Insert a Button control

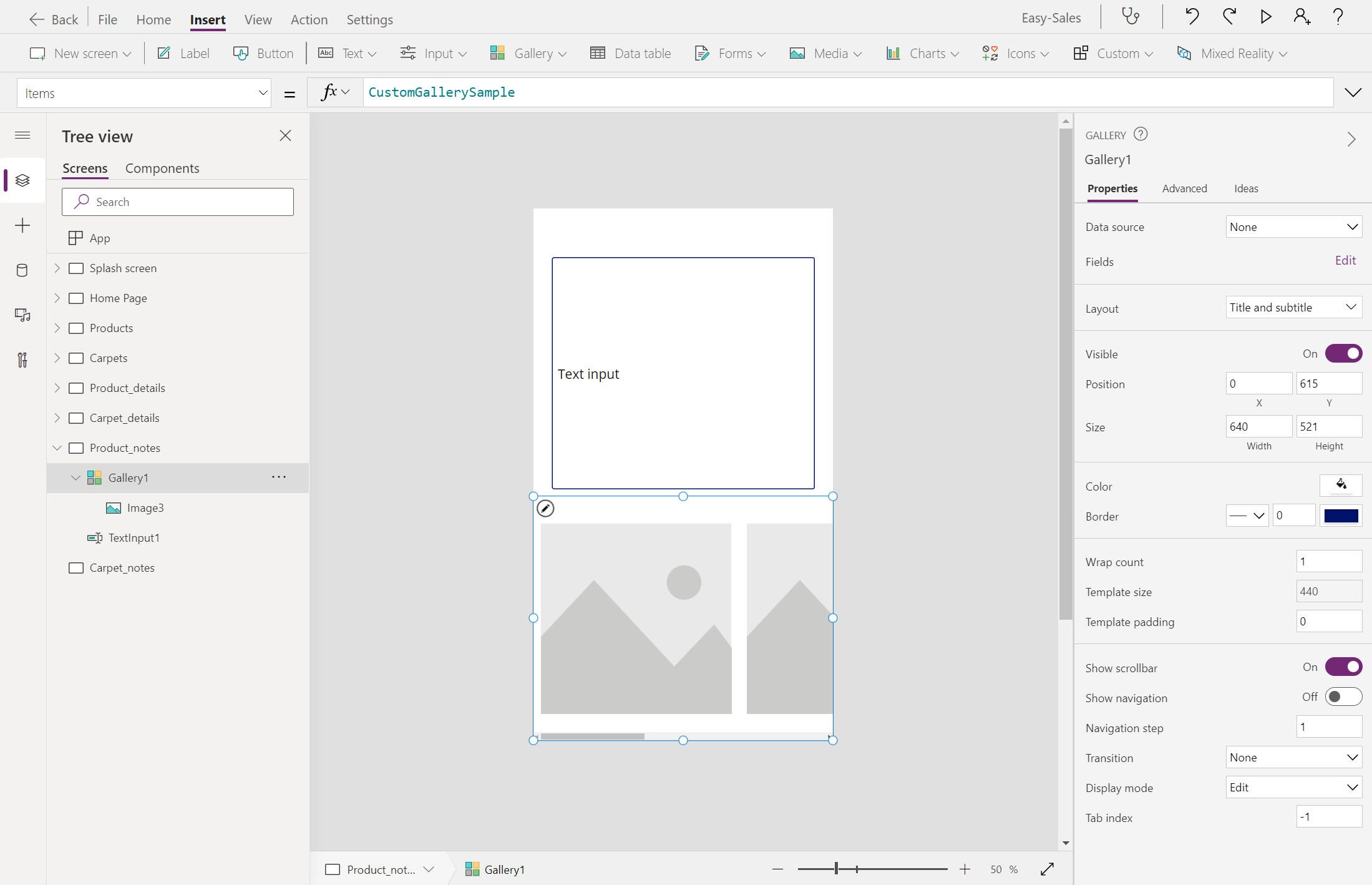pyautogui.click(x=263, y=54)
